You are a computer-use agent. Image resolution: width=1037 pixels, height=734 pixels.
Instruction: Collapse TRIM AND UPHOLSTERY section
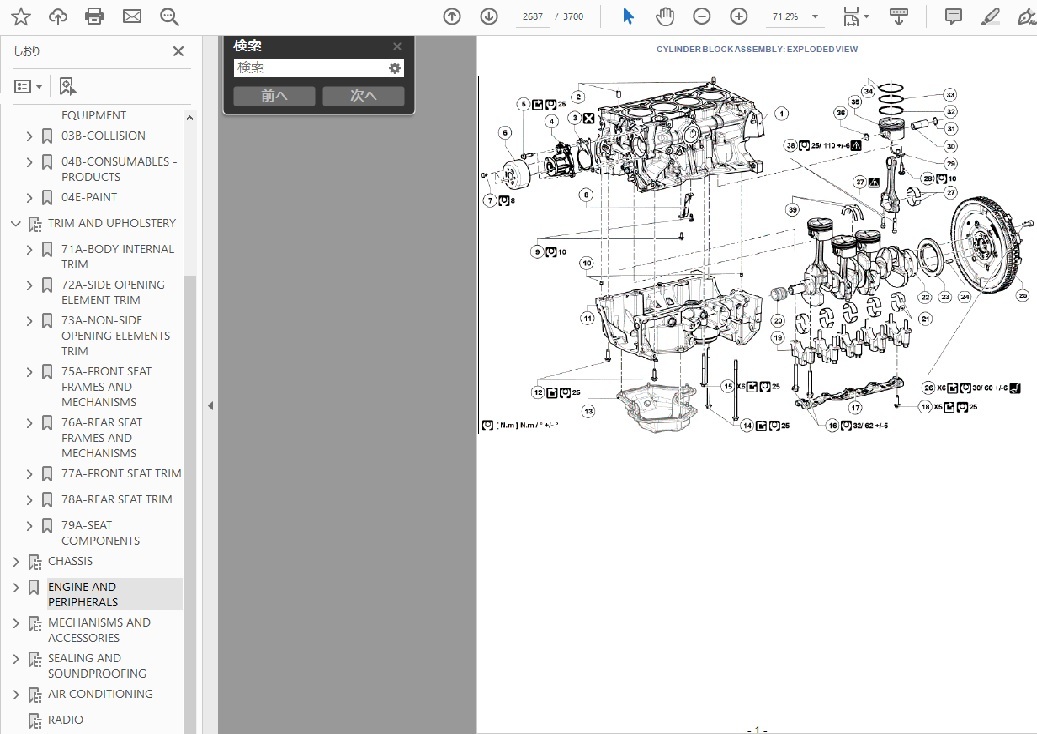click(x=16, y=224)
